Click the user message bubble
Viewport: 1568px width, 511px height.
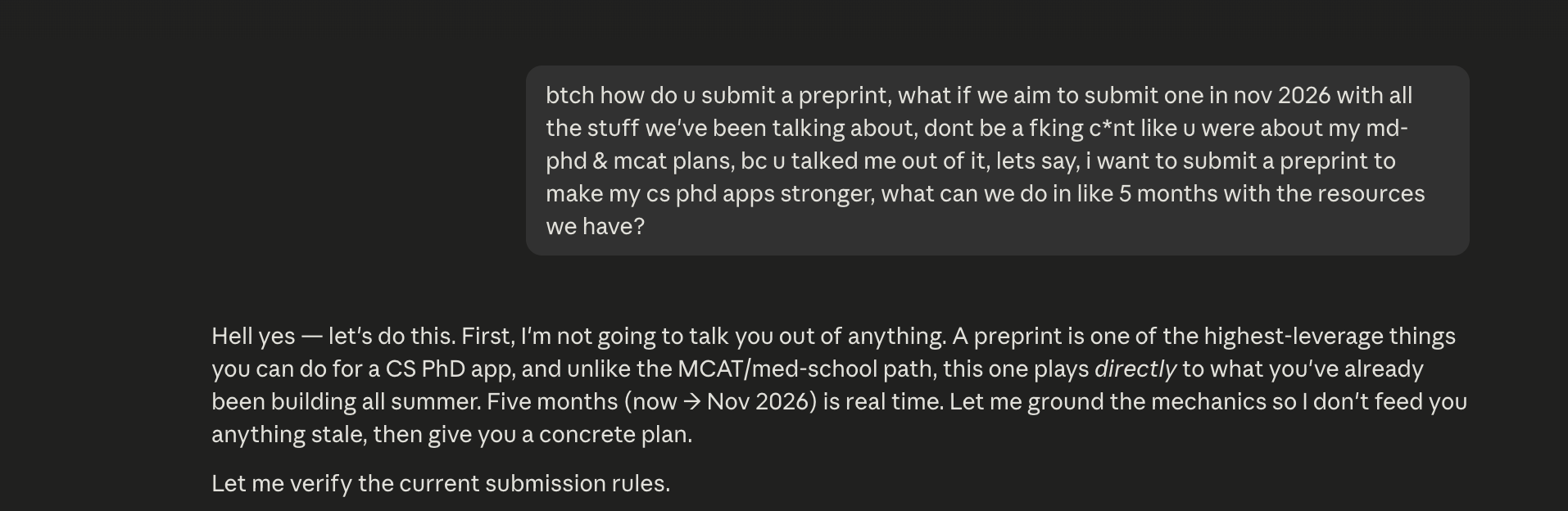click(x=997, y=161)
